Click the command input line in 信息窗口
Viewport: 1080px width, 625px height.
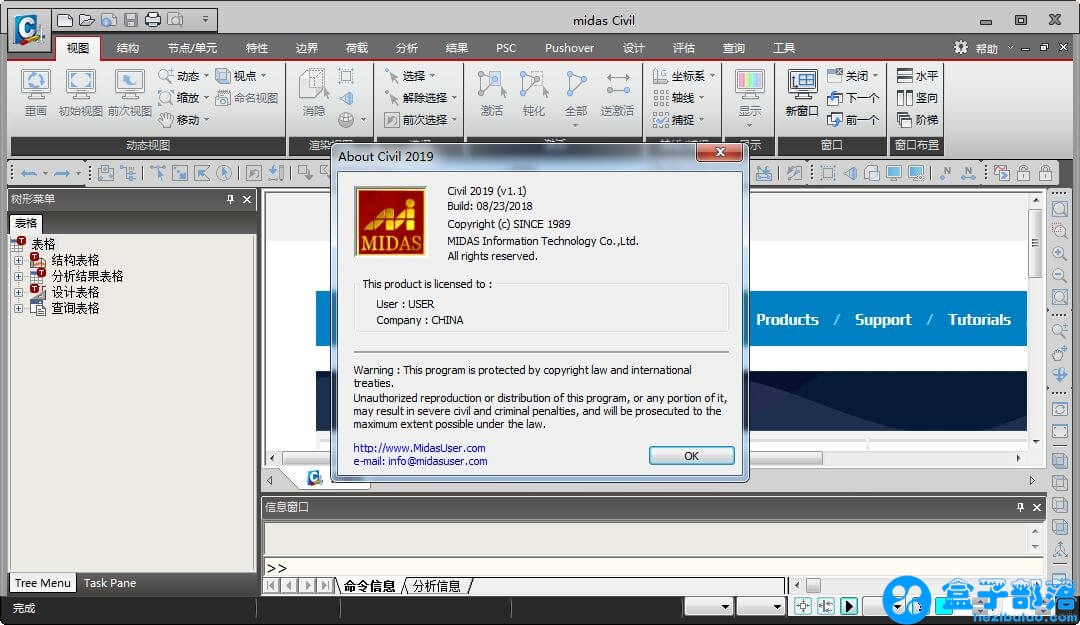pos(654,568)
